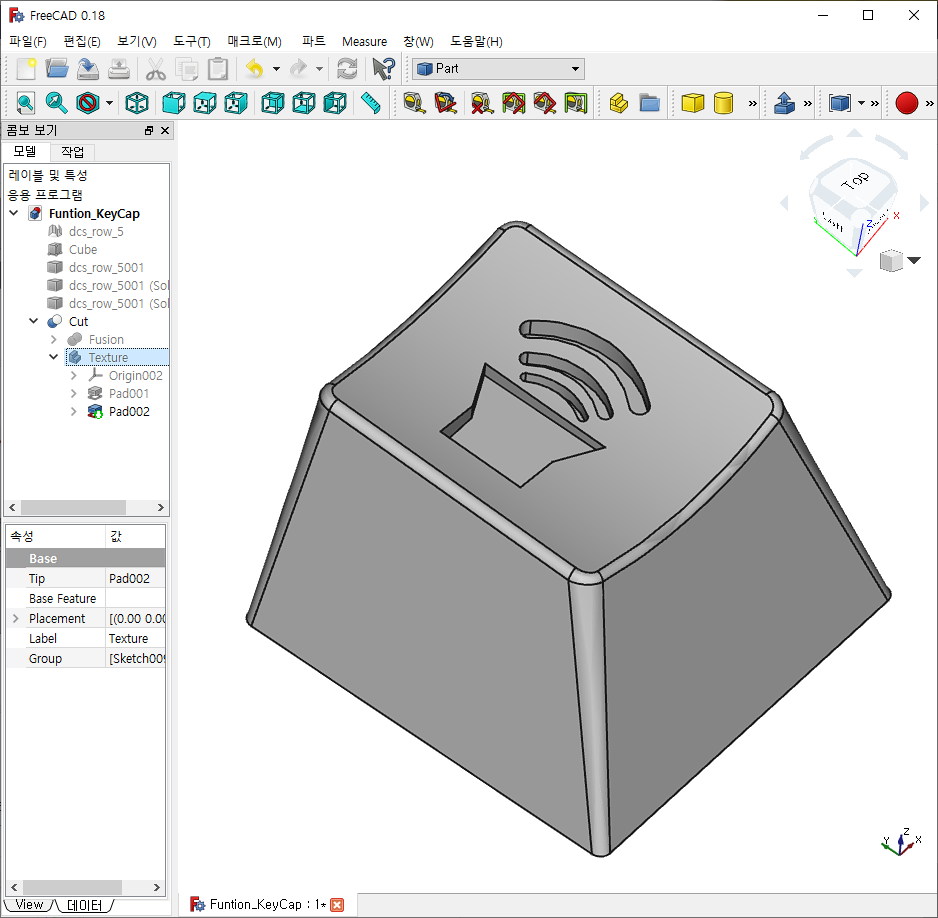
Task: Click the Refresh recompute icon
Action: [x=347, y=69]
